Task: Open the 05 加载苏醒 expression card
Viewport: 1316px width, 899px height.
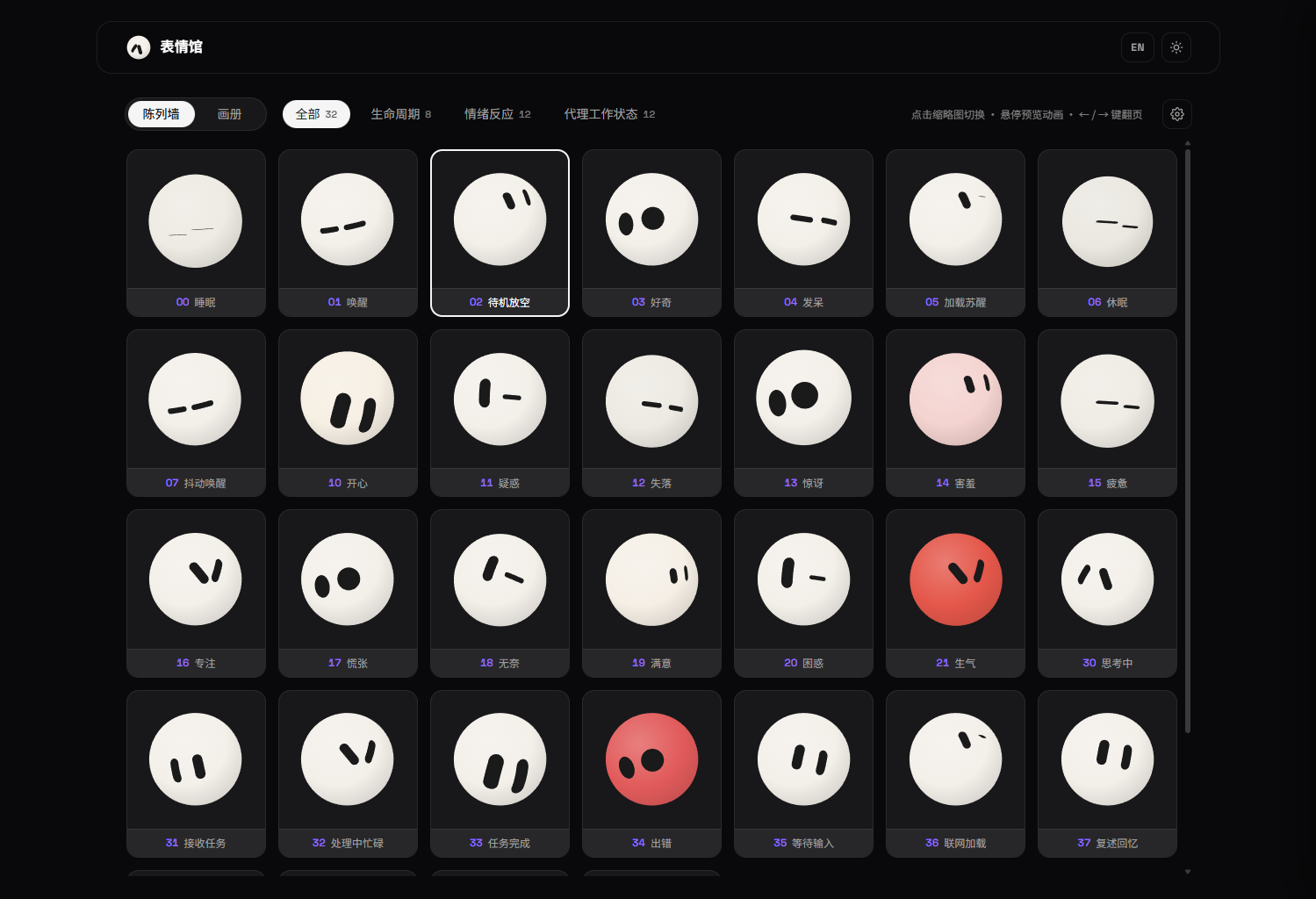Action: (955, 233)
